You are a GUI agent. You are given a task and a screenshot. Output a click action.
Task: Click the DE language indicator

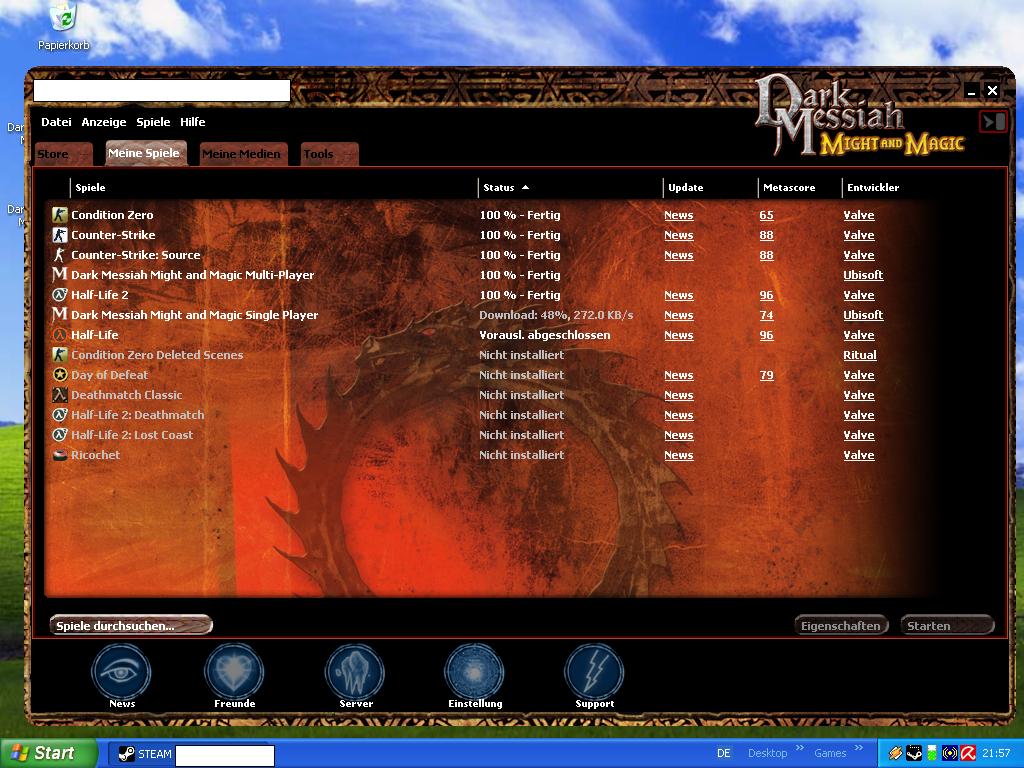pyautogui.click(x=724, y=753)
